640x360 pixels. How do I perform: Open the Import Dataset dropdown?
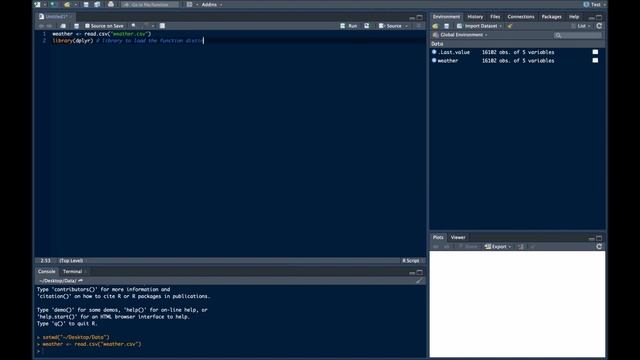pyautogui.click(x=479, y=26)
